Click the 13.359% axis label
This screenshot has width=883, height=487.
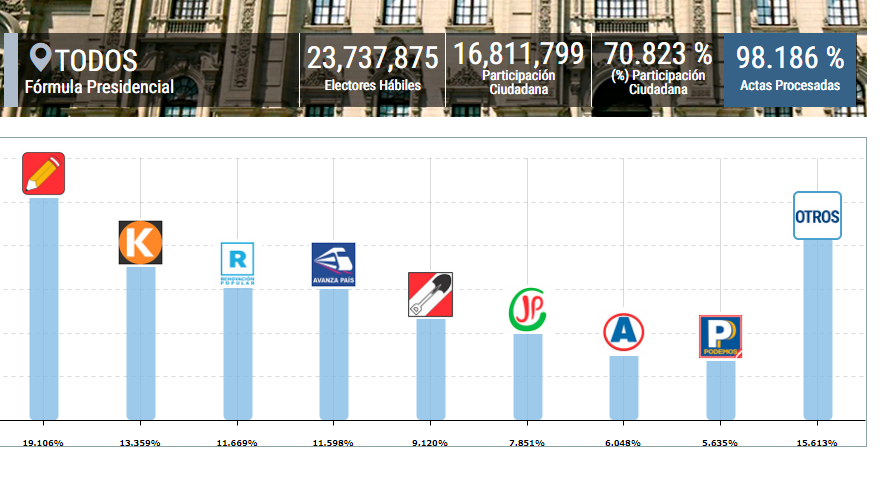[140, 443]
